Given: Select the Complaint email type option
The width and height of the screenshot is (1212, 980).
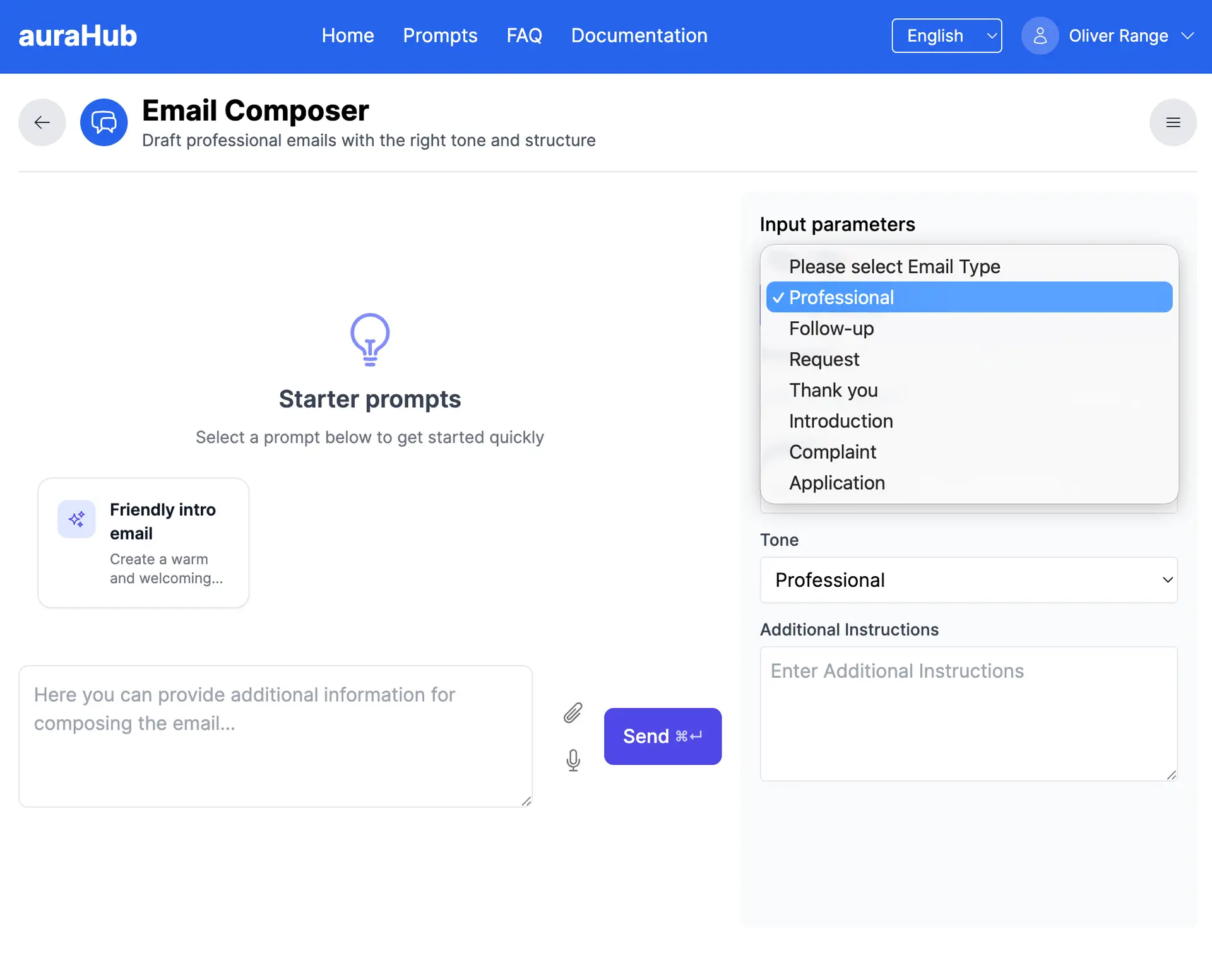Looking at the screenshot, I should coord(832,452).
